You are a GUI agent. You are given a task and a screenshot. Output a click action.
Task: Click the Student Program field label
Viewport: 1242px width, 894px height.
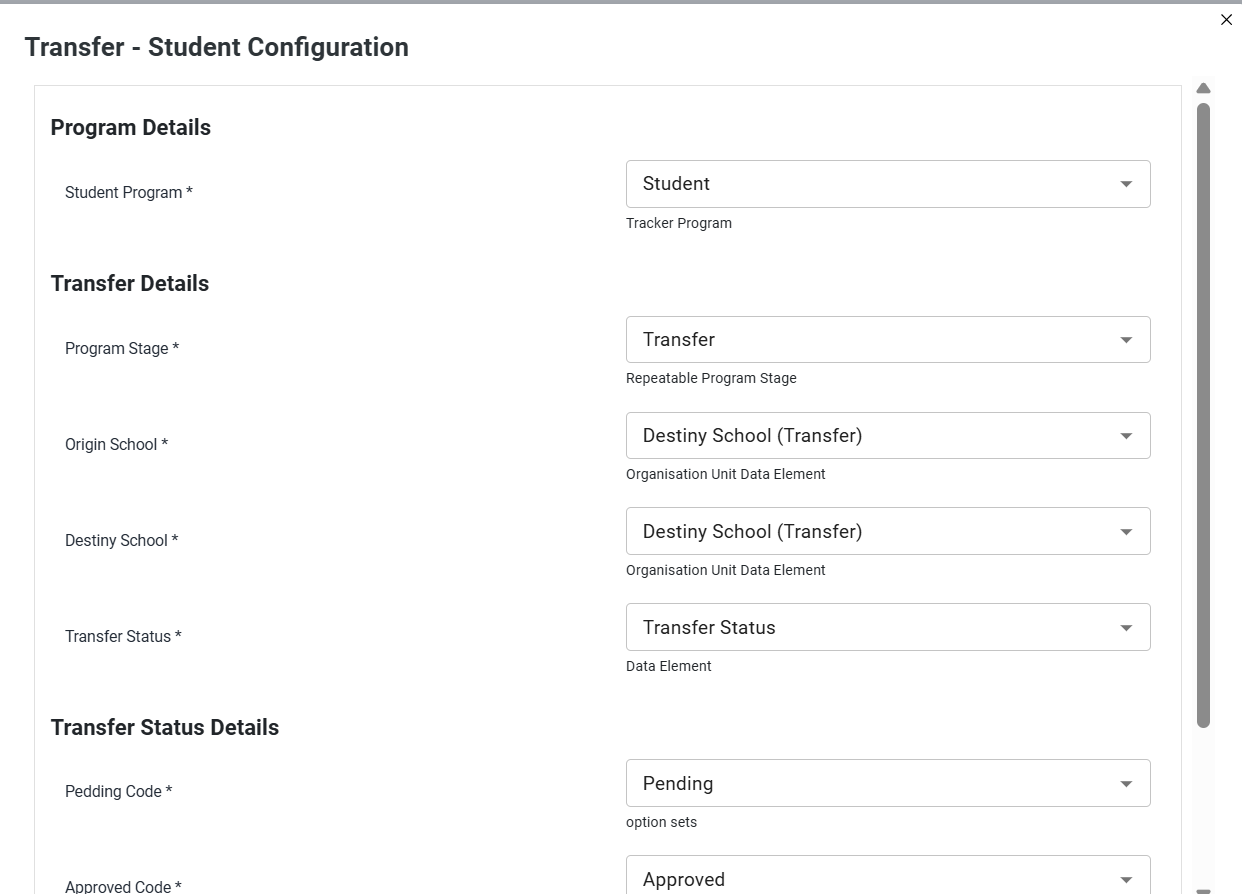tap(129, 192)
